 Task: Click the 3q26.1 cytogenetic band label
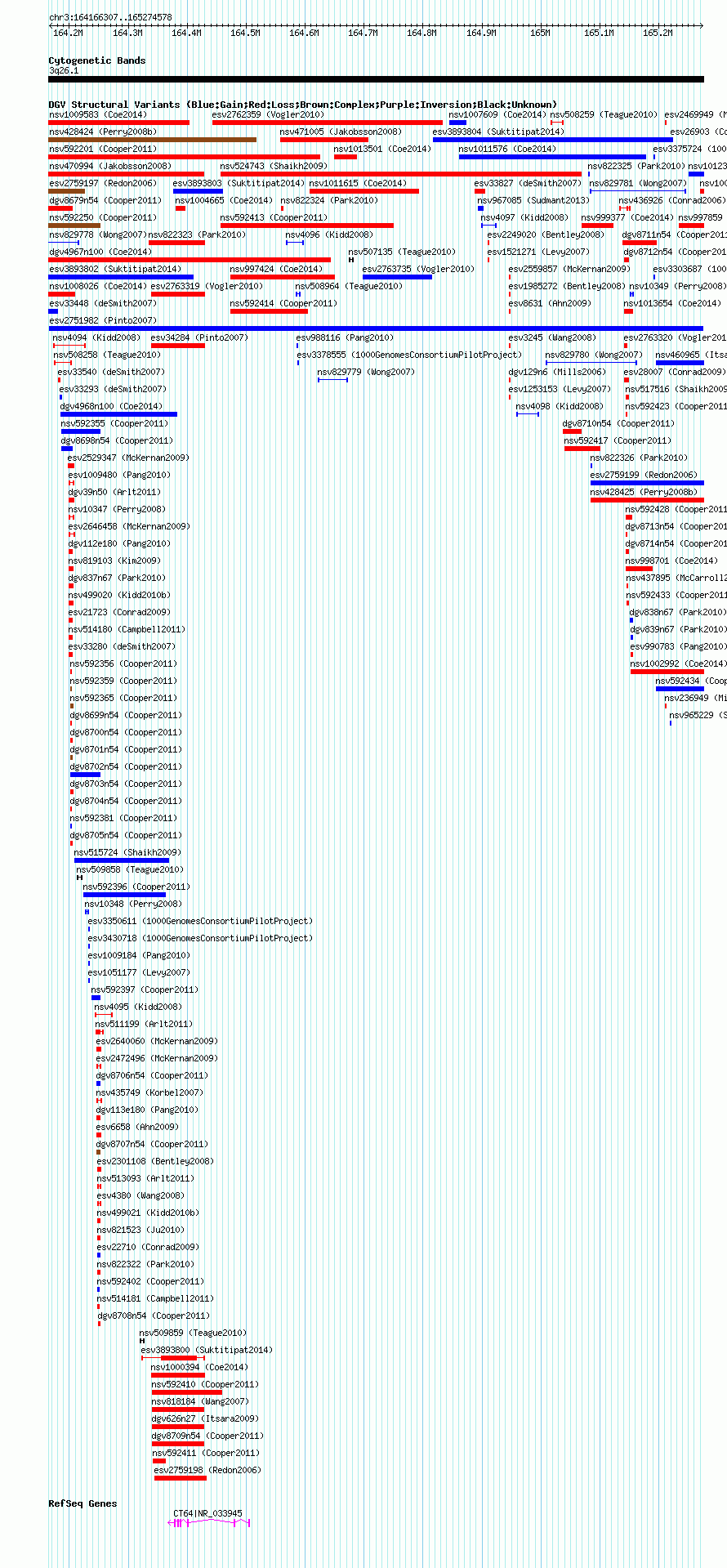64,70
